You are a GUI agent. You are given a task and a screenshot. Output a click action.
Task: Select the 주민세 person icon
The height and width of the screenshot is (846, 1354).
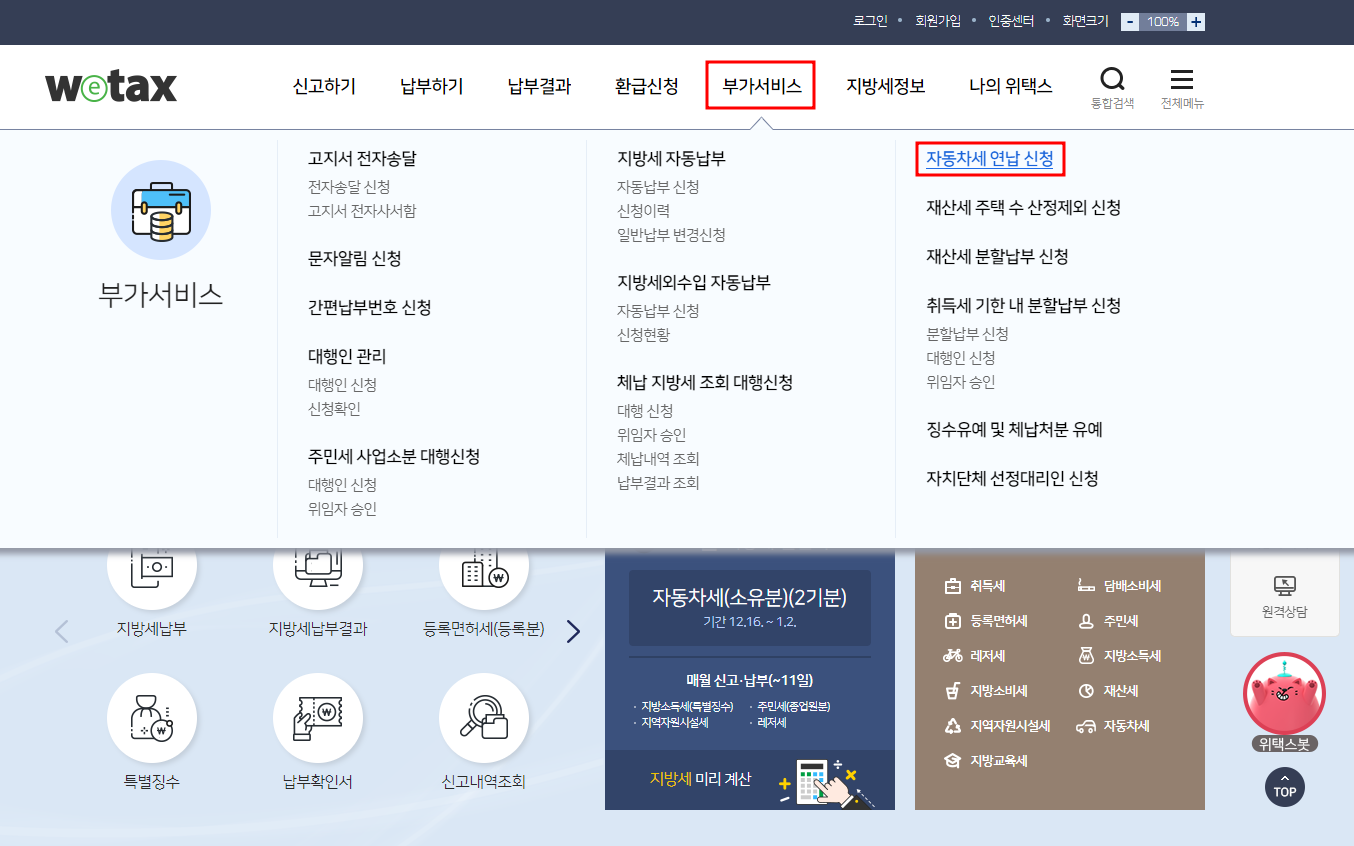(x=1084, y=620)
